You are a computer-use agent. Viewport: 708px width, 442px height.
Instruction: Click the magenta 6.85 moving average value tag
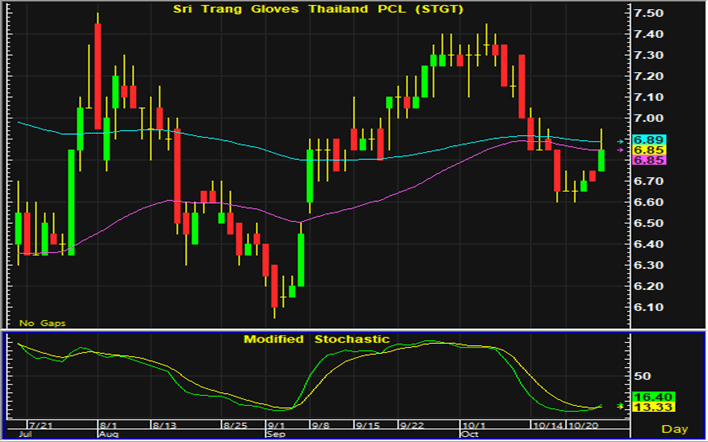pos(649,160)
